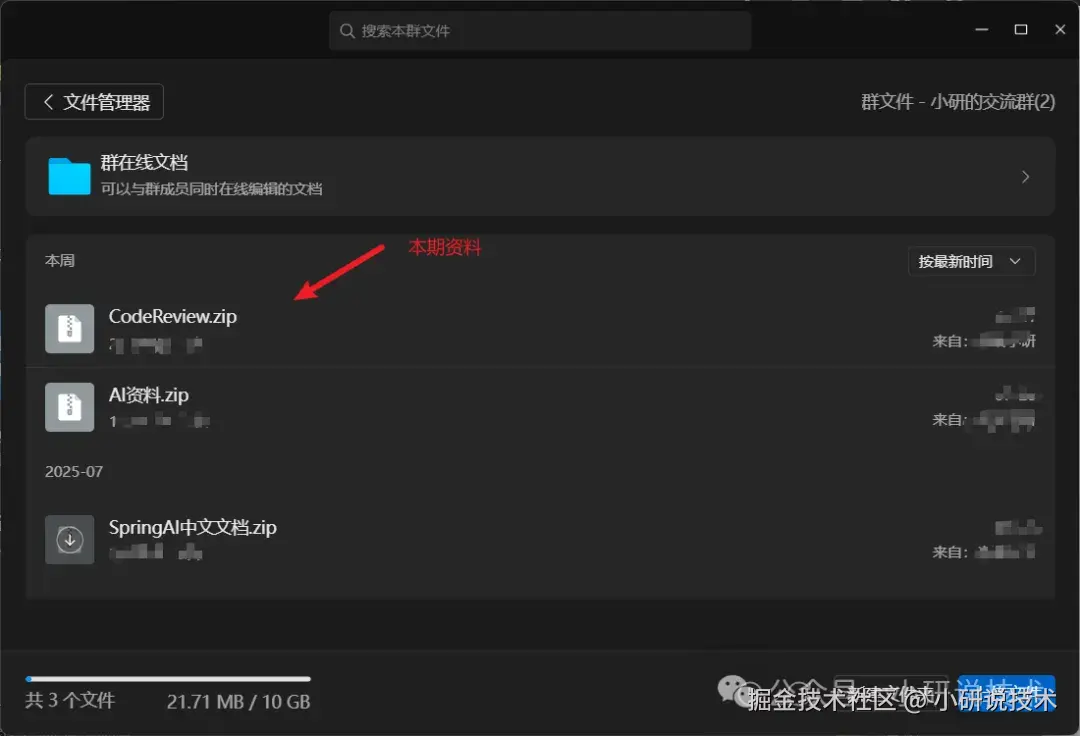Minimize the group files window
This screenshot has height=736, width=1080.
point(982,30)
